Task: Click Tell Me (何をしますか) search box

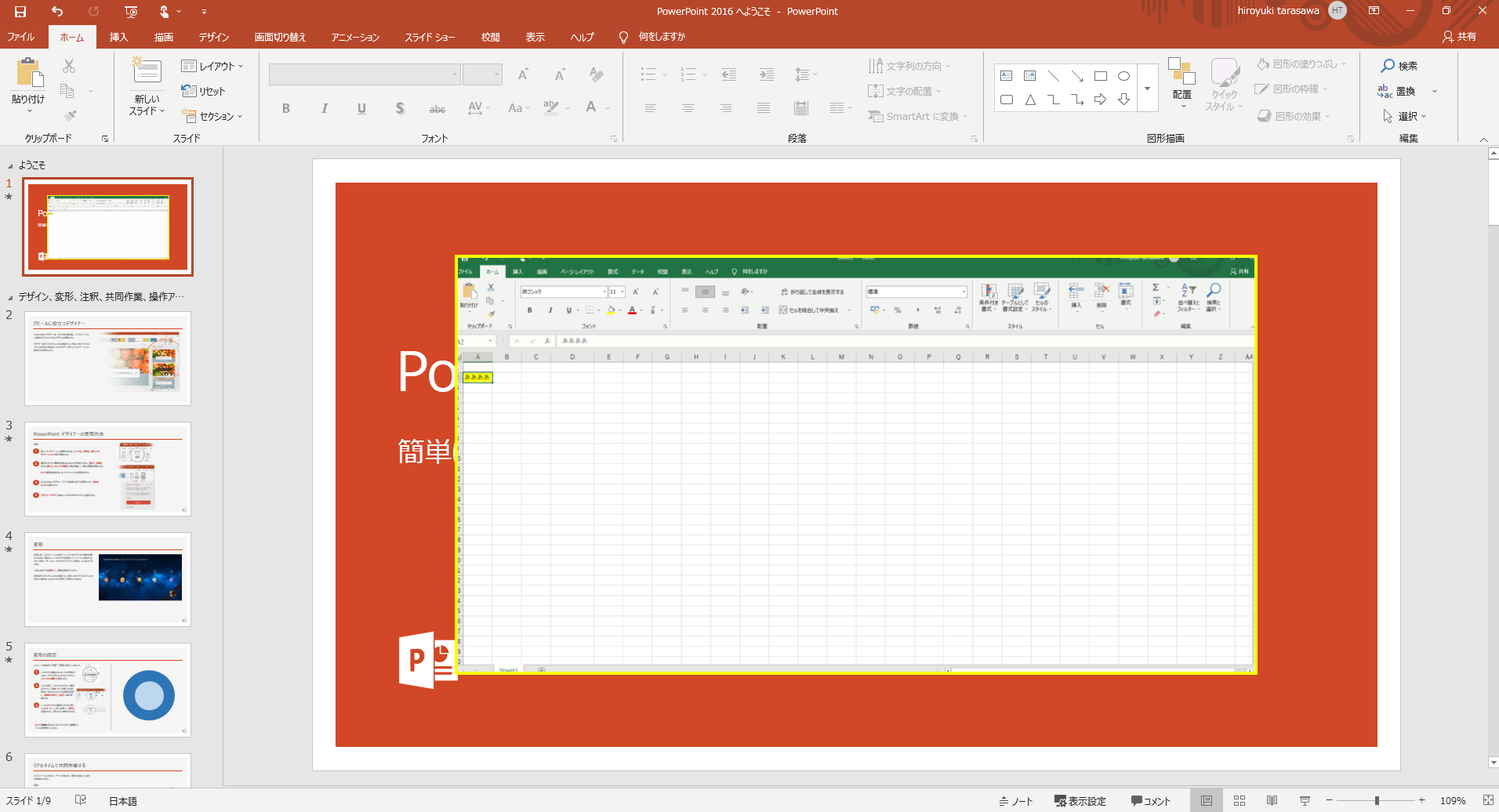Action: 662,37
